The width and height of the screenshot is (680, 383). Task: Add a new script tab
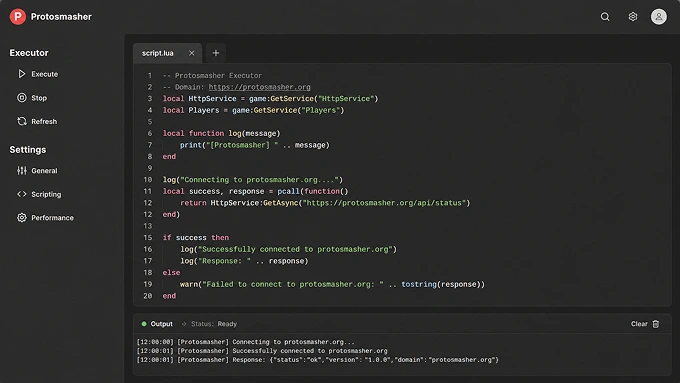pos(216,53)
